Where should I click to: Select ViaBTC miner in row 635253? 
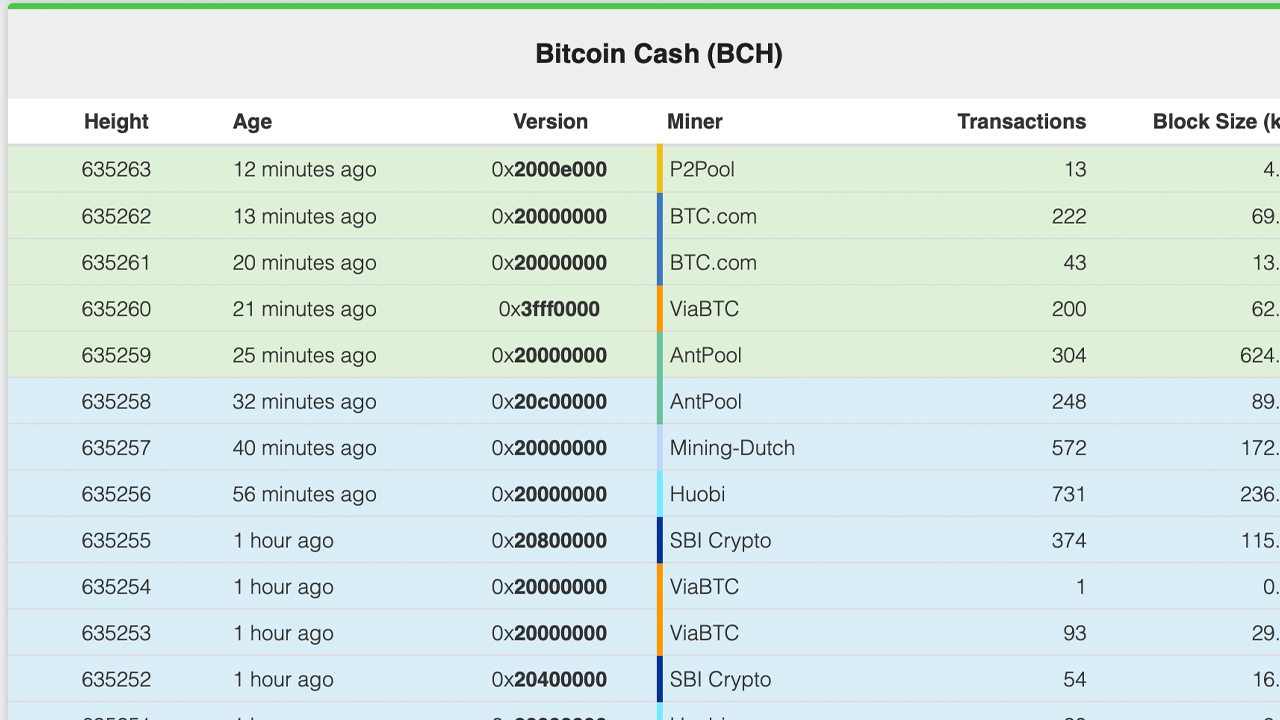pyautogui.click(x=704, y=633)
